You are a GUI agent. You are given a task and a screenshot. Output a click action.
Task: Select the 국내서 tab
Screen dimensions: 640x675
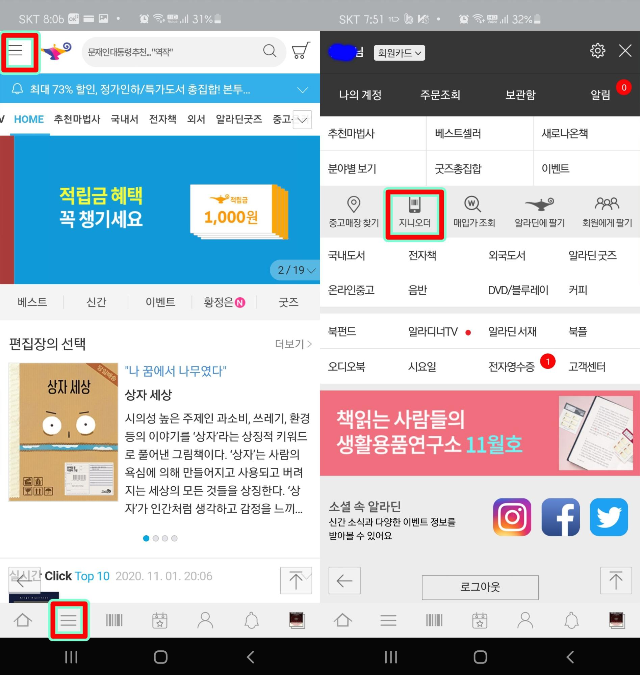point(124,119)
